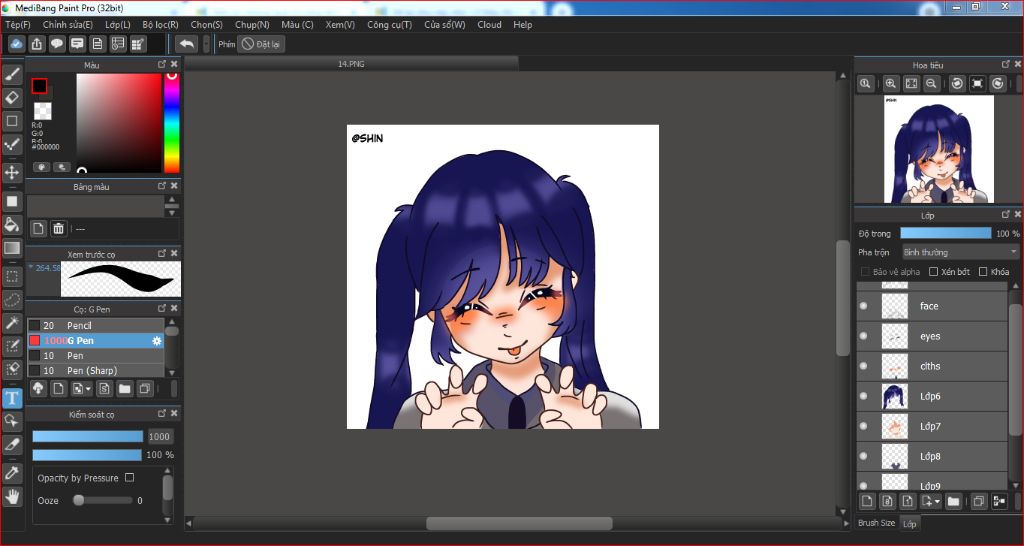Delete the palette color with the trash icon

(x=59, y=229)
